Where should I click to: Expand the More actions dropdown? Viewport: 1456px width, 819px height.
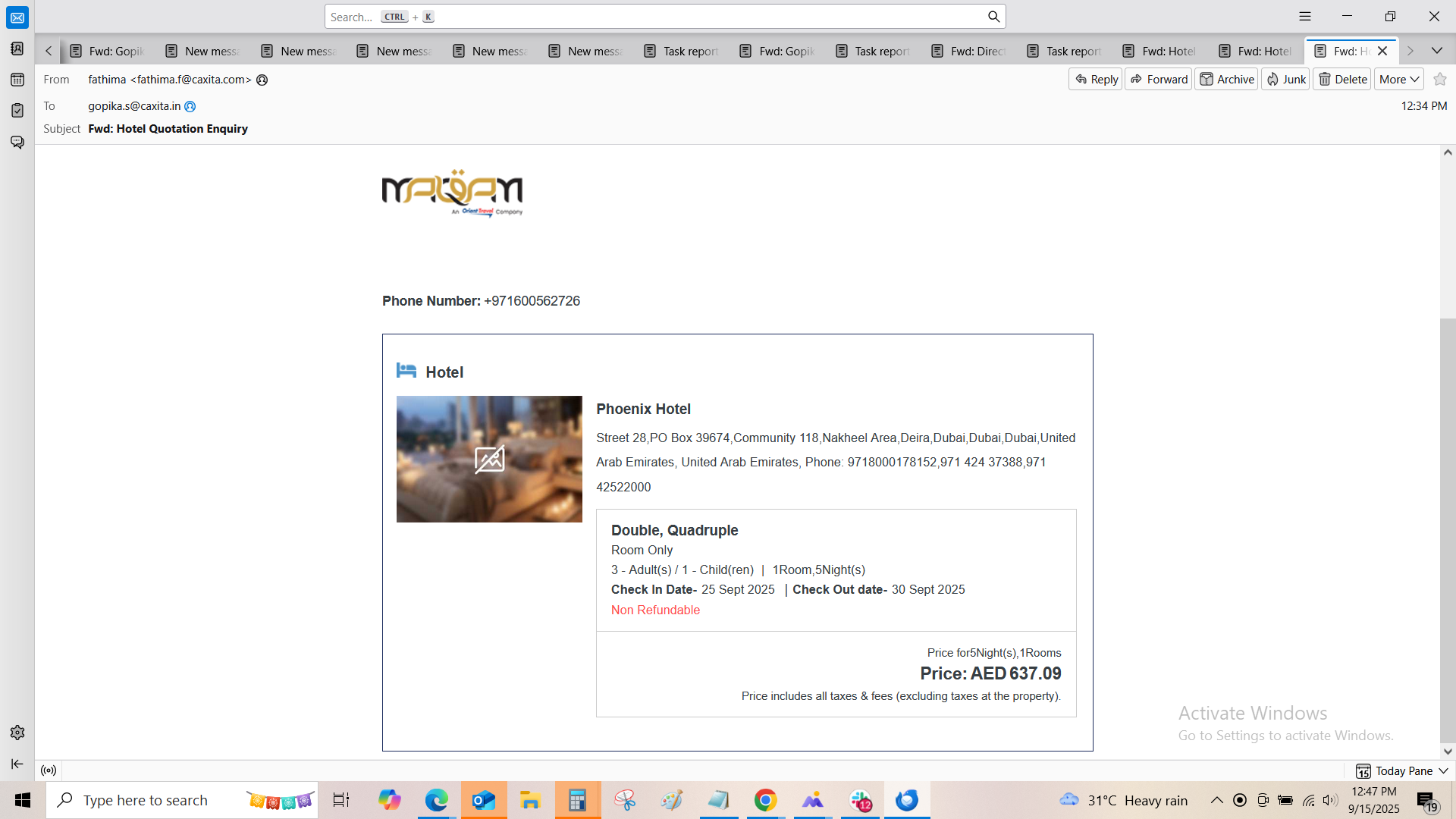1398,79
